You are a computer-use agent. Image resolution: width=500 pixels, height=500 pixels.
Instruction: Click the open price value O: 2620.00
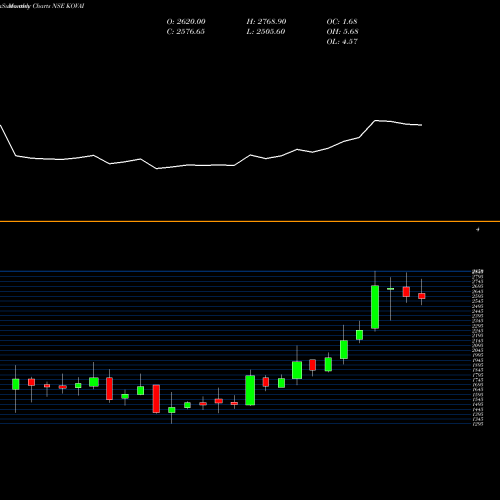[x=186, y=22]
